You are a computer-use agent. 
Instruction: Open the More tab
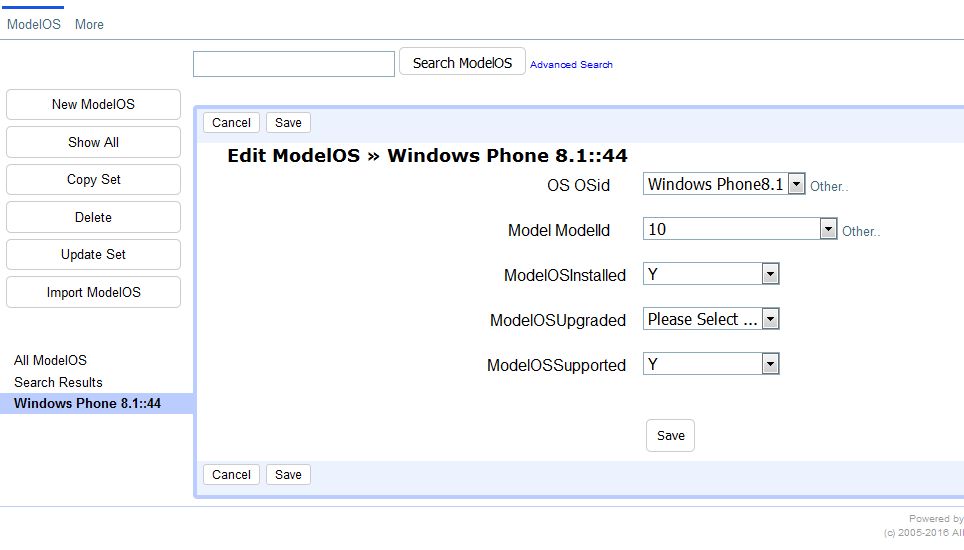point(89,25)
